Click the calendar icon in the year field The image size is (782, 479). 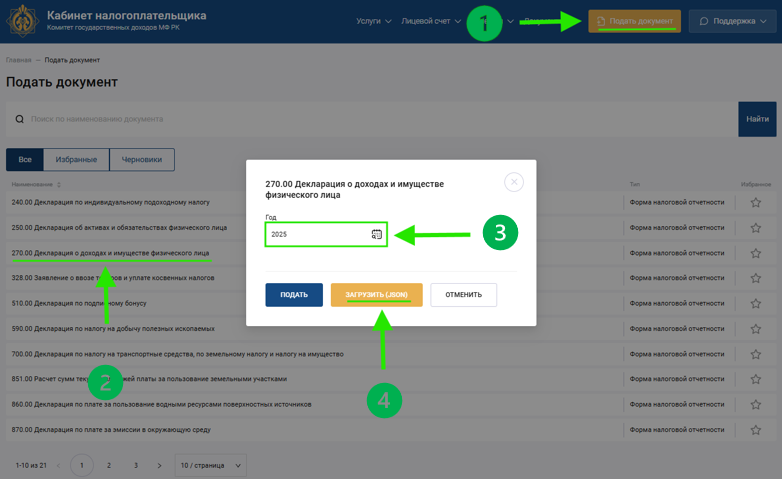point(376,234)
